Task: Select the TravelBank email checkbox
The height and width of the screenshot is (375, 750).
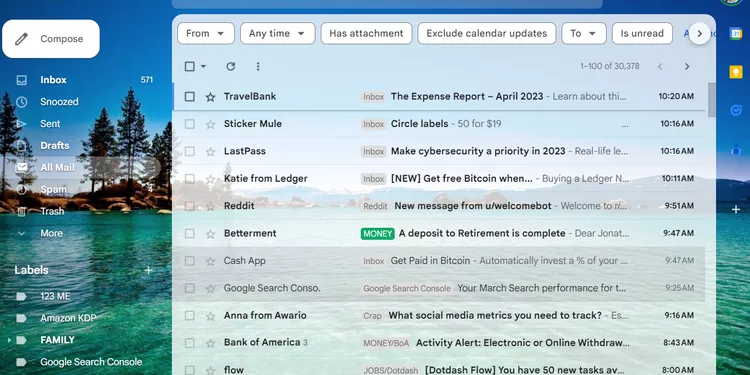Action: [189, 97]
